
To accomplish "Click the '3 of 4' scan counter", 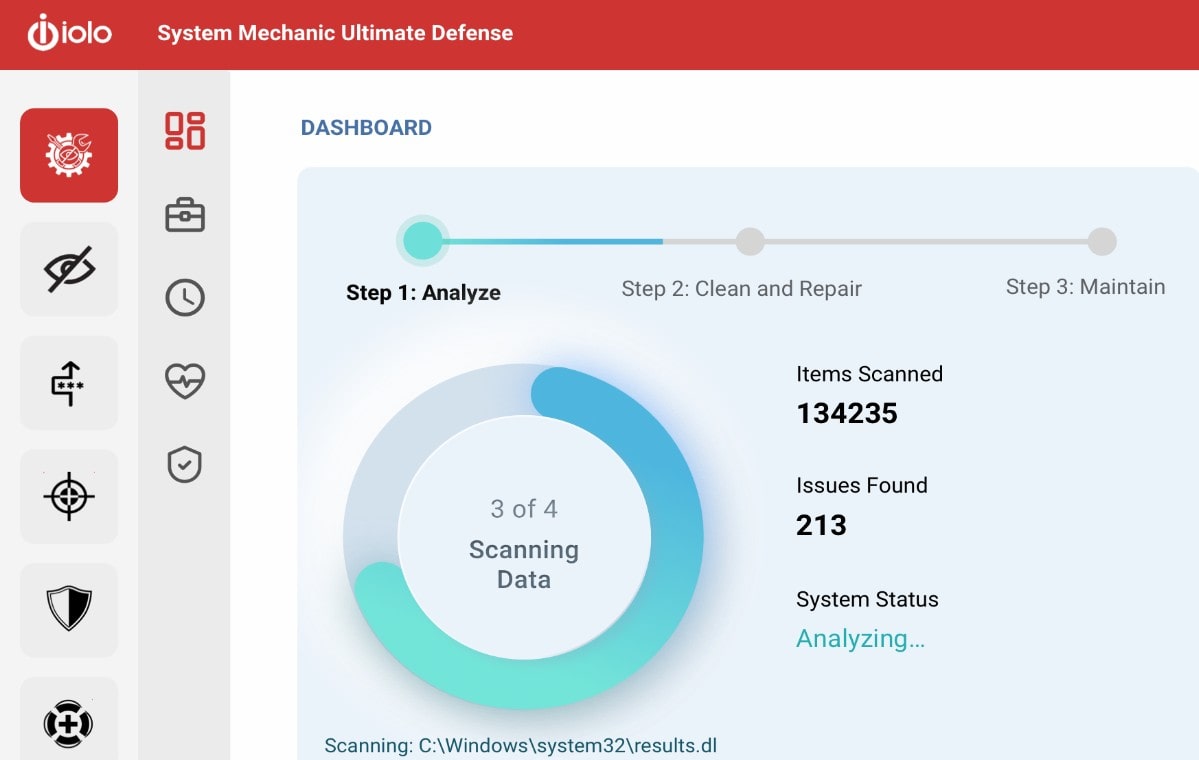I will point(524,509).
